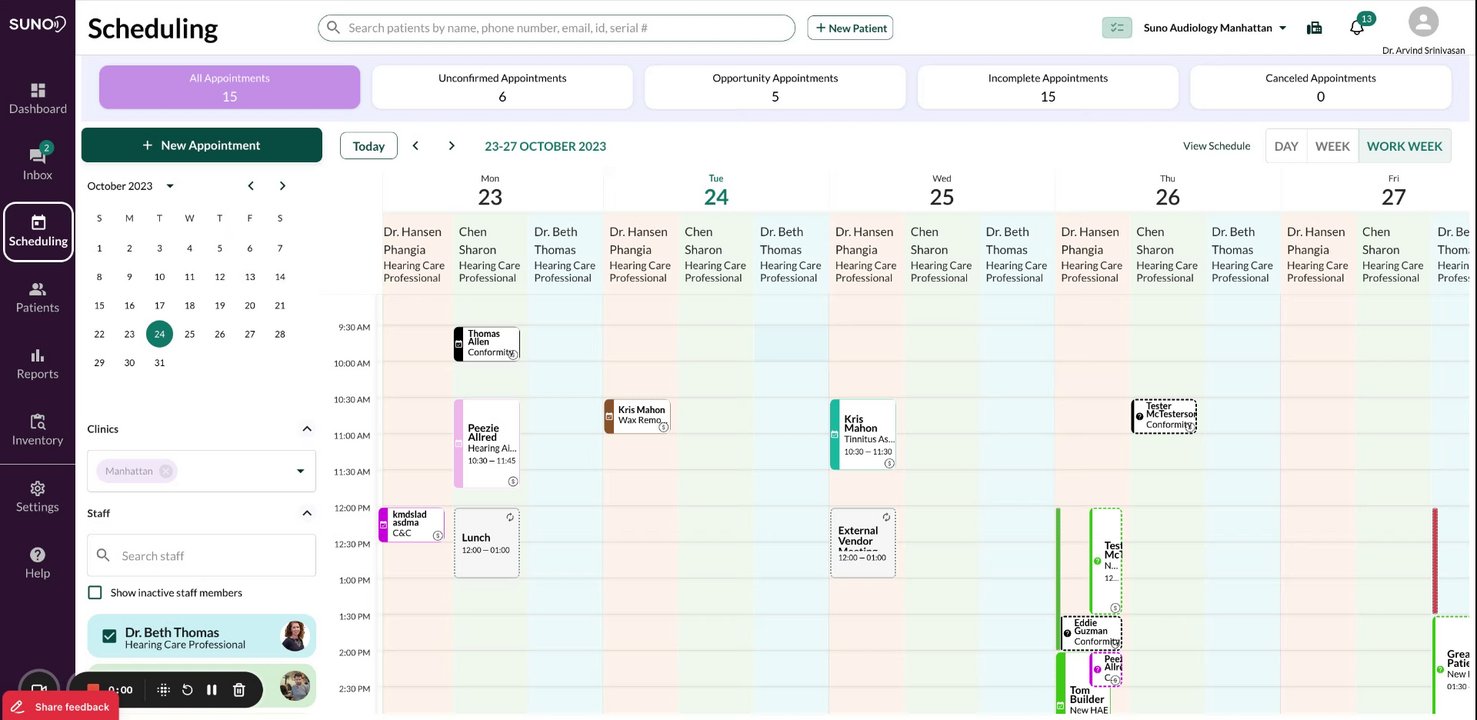1477x720 pixels.
Task: Open the Patients section
Action: [38, 296]
